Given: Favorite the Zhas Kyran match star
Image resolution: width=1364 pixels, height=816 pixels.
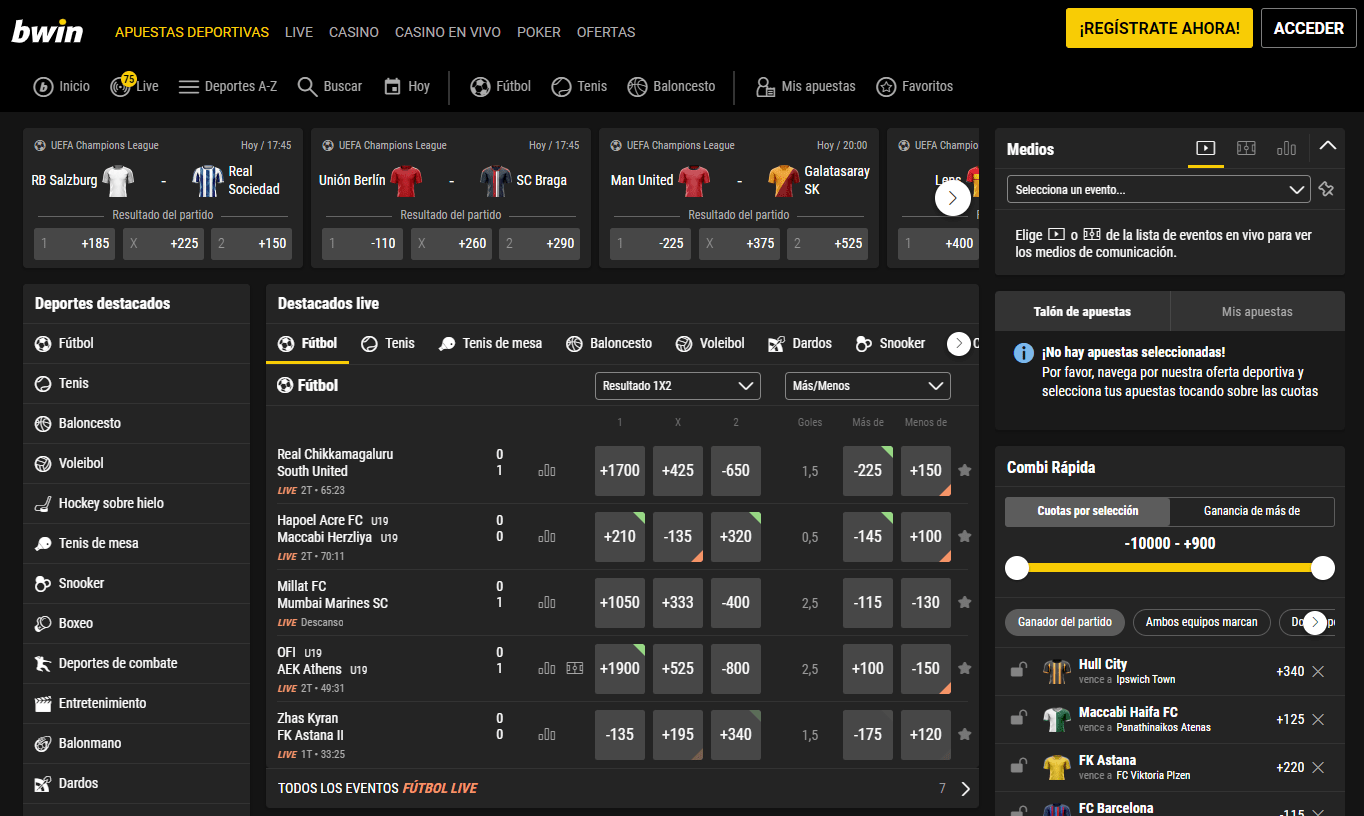Looking at the screenshot, I should point(964,735).
